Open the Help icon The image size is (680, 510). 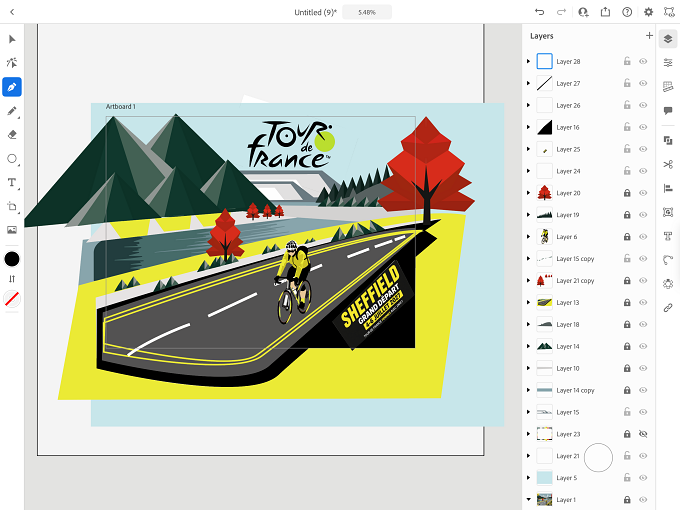point(627,12)
